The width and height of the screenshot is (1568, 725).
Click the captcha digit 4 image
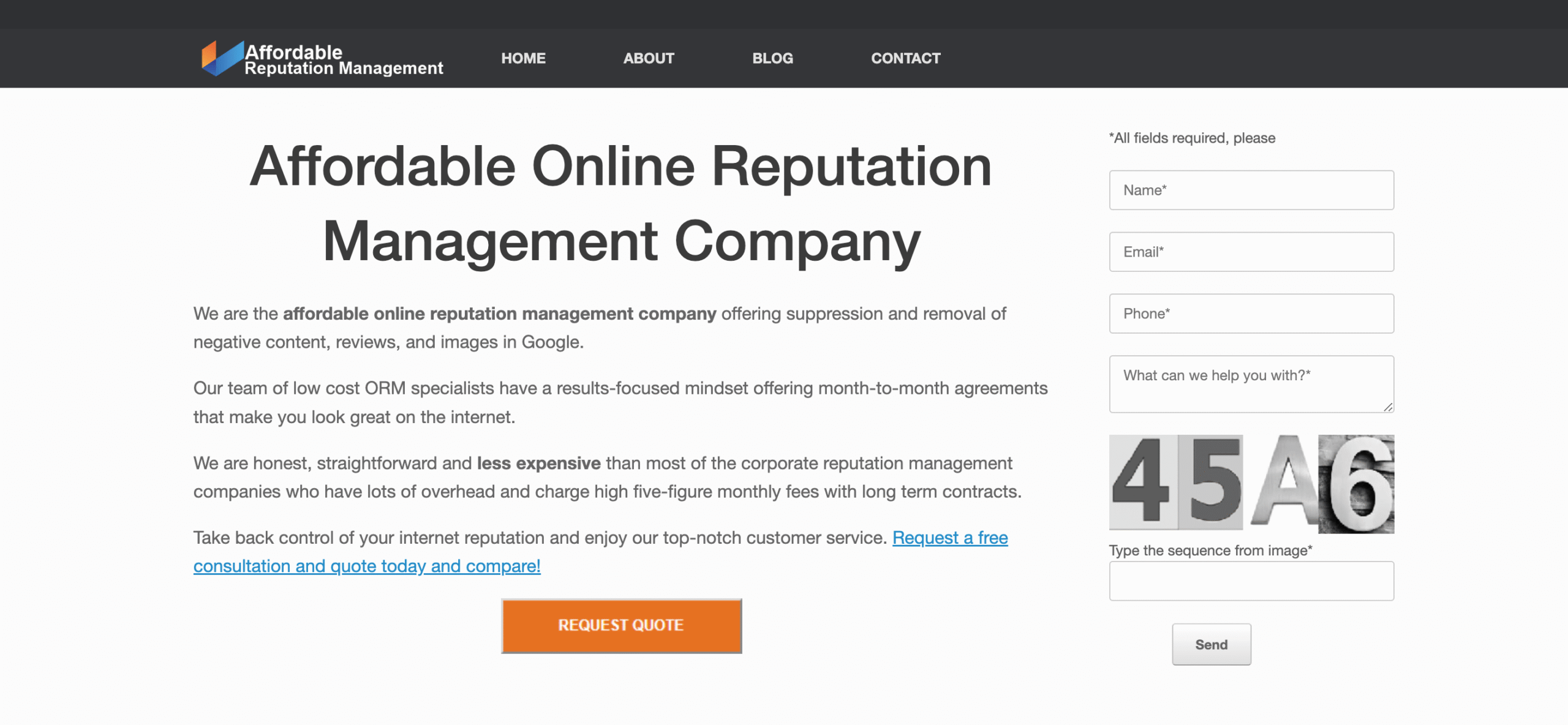1142,483
